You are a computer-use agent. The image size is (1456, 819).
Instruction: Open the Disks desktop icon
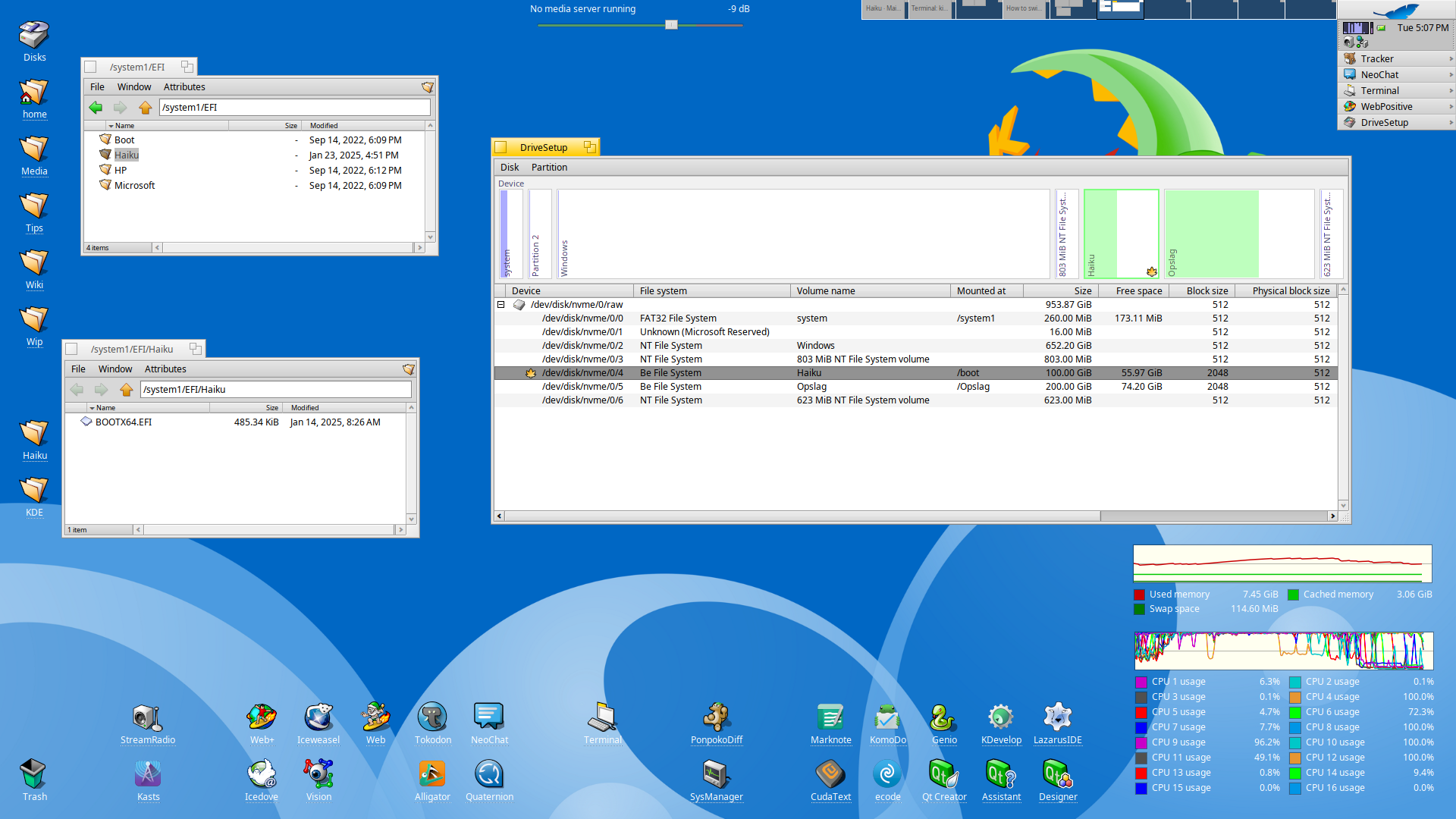pos(34,36)
